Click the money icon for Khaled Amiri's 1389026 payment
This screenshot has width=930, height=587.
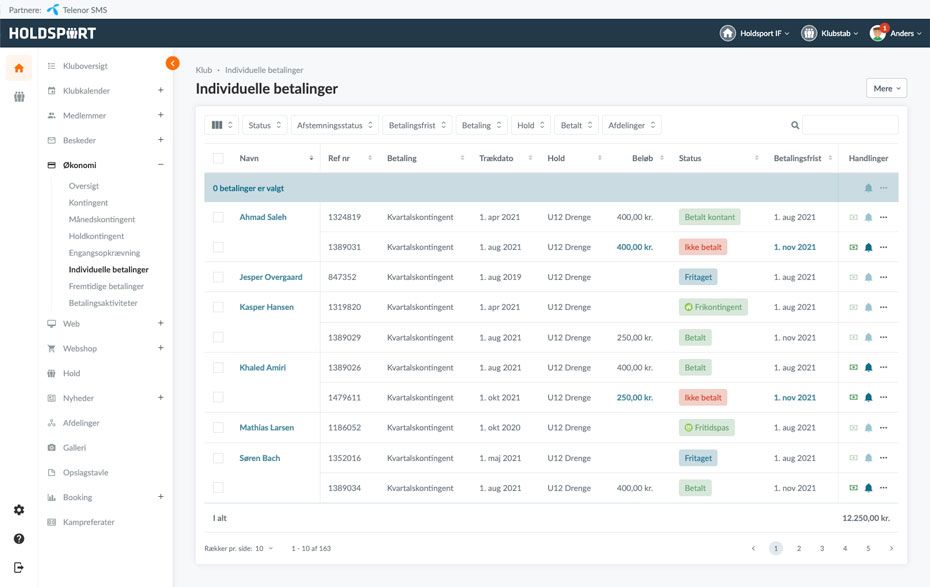pos(855,367)
